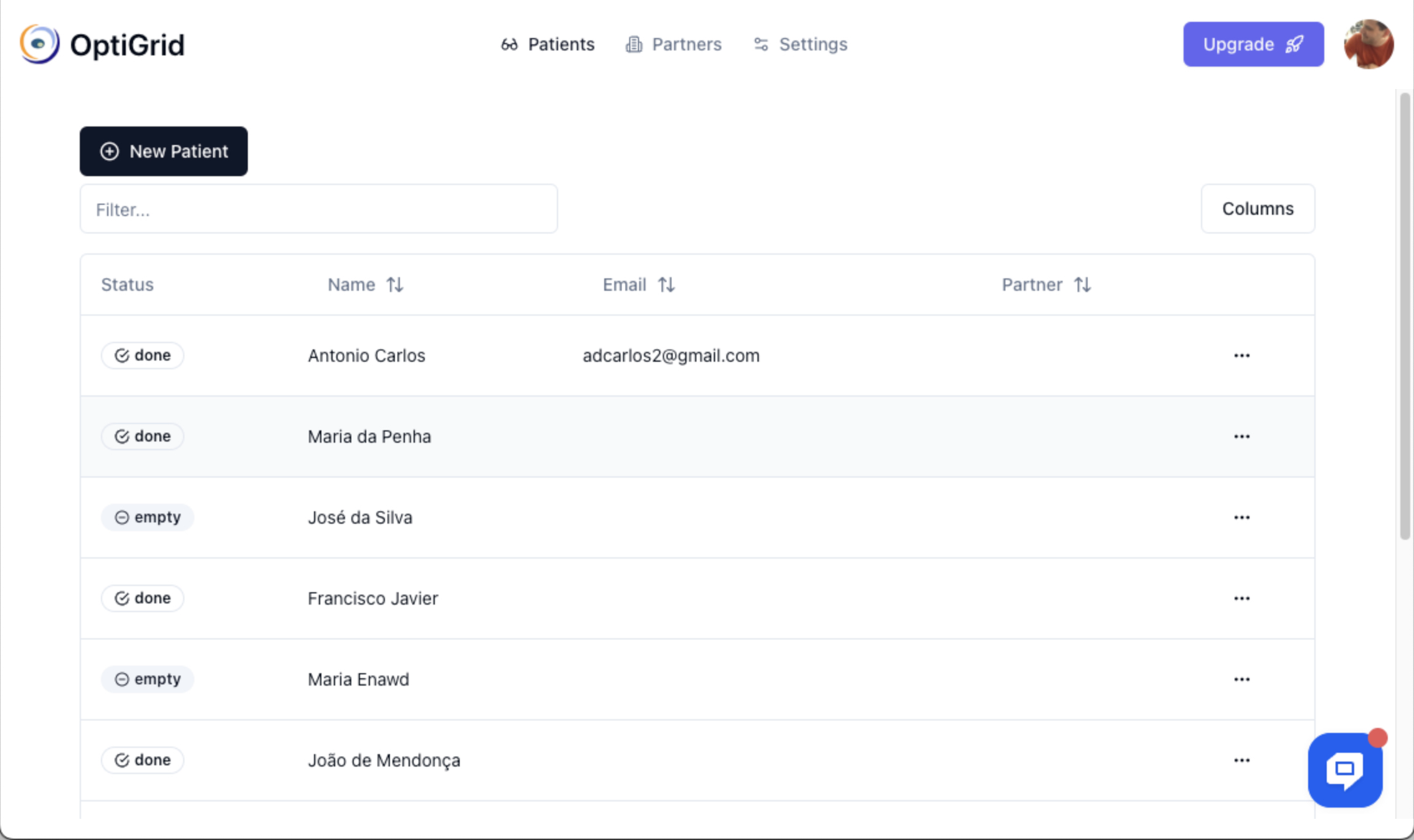
Task: Click the rocket icon on Upgrade button
Action: pyautogui.click(x=1295, y=44)
